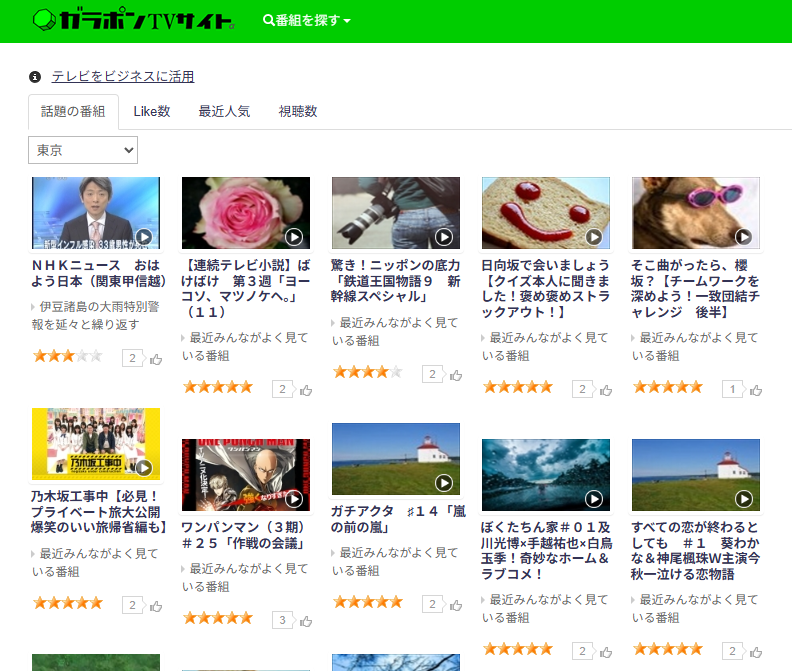
Task: Like 乃木坂工事中 with thumbs-up icon
Action: 156,606
